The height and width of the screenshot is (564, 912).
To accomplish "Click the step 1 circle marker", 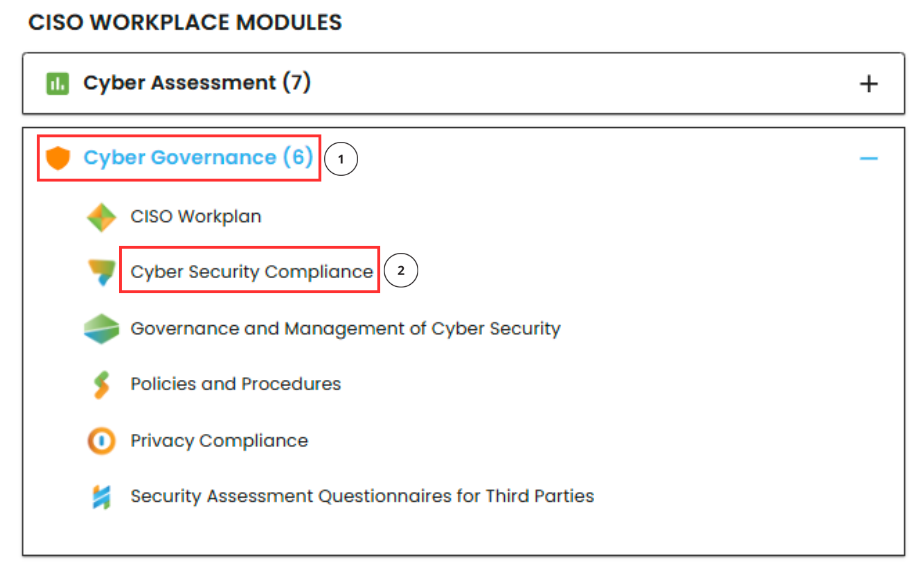I will click(x=342, y=159).
